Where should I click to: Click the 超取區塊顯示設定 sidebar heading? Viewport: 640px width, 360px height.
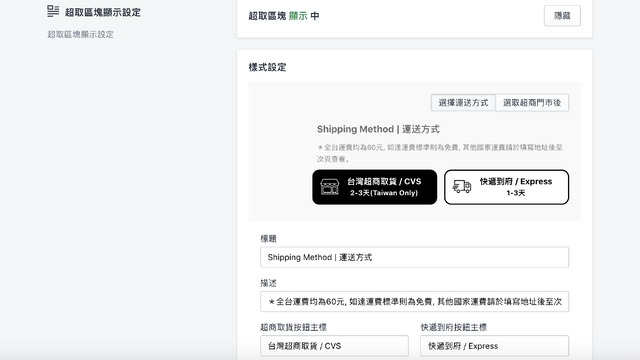[103, 12]
